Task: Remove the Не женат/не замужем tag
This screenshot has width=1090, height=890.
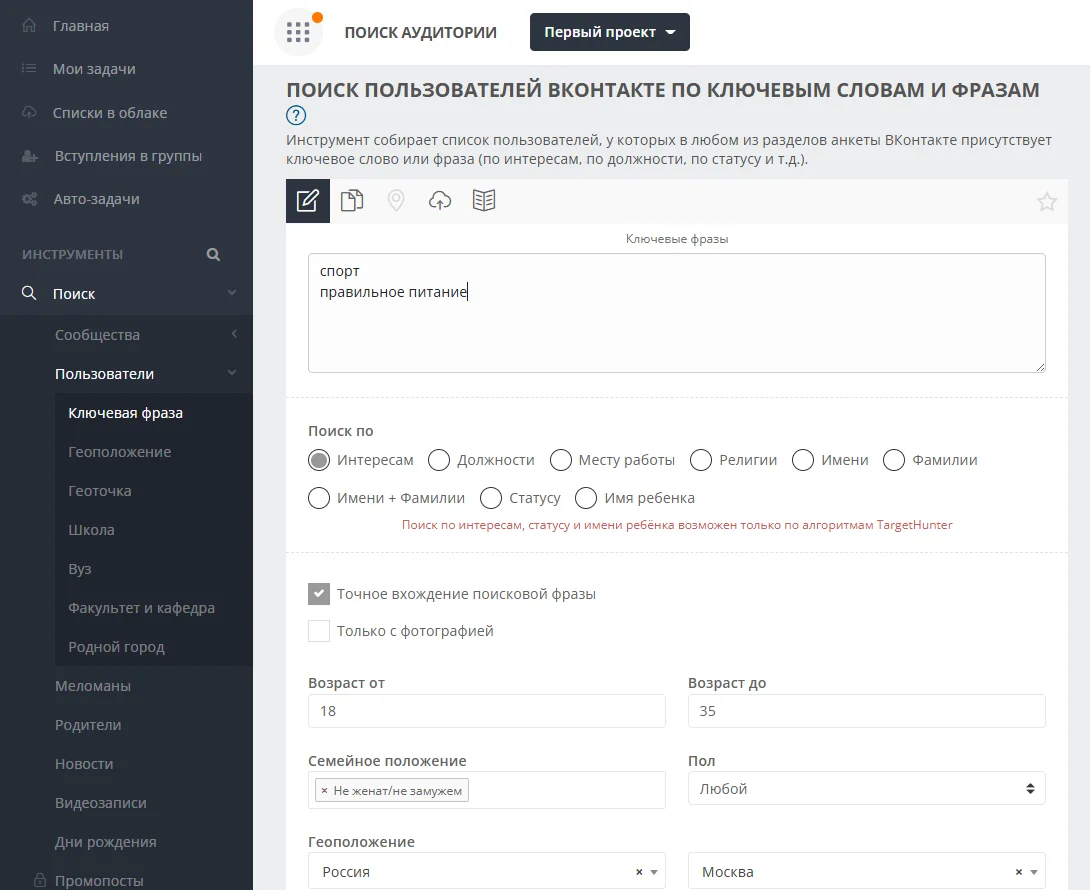Action: point(324,791)
